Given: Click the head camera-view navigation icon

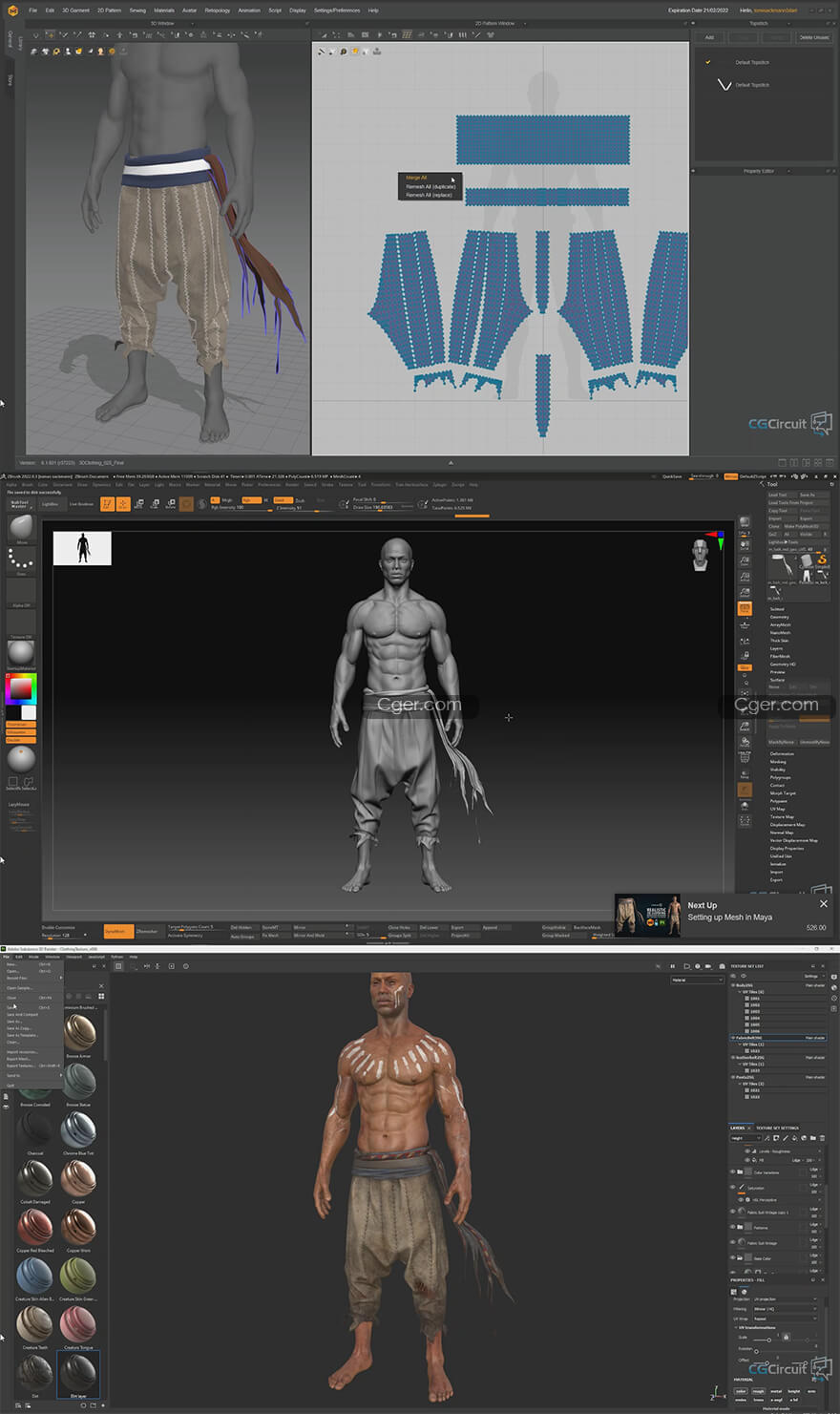Looking at the screenshot, I should tap(701, 556).
